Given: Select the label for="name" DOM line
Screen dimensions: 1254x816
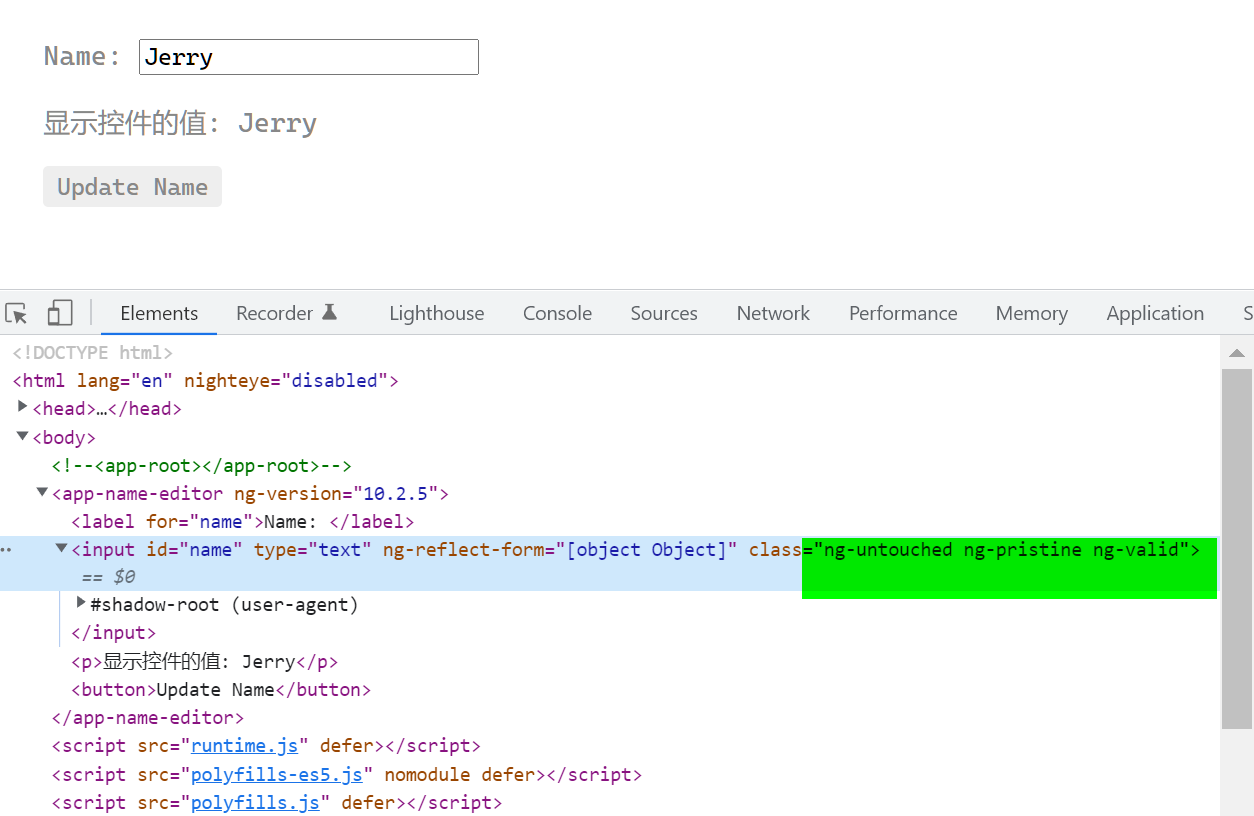Looking at the screenshot, I should coord(242,522).
